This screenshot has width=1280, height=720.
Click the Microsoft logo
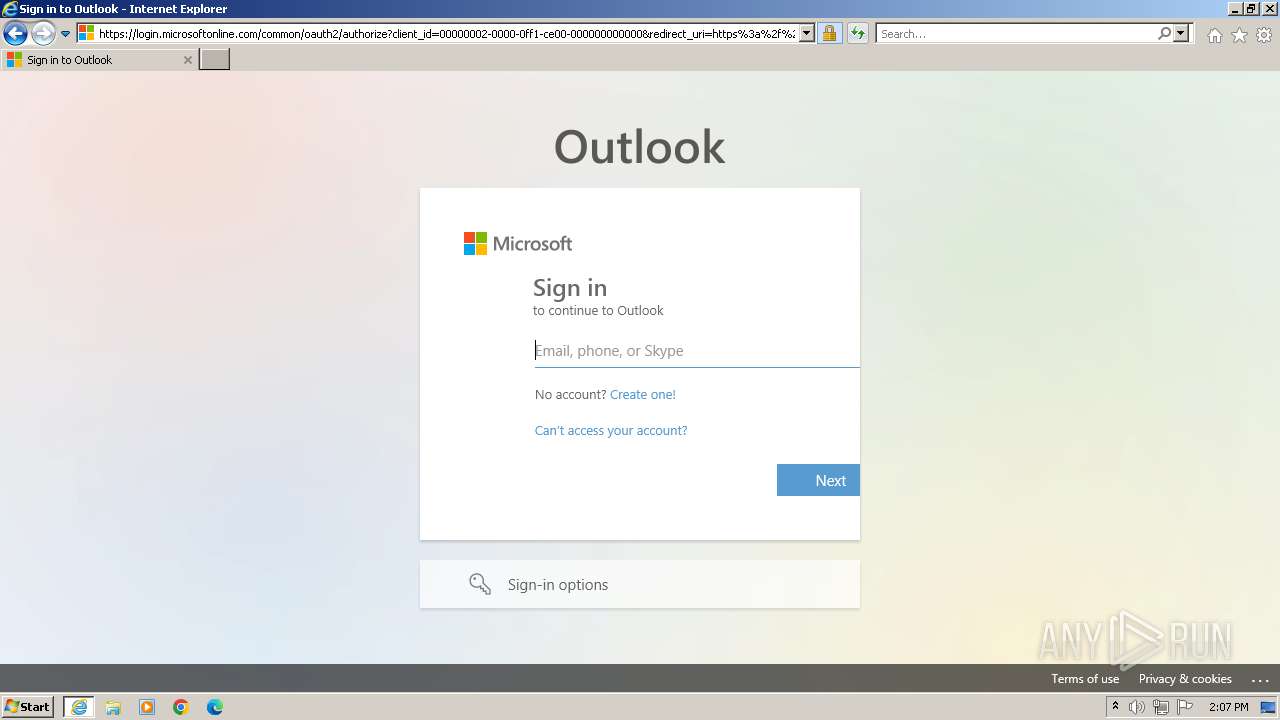(518, 244)
